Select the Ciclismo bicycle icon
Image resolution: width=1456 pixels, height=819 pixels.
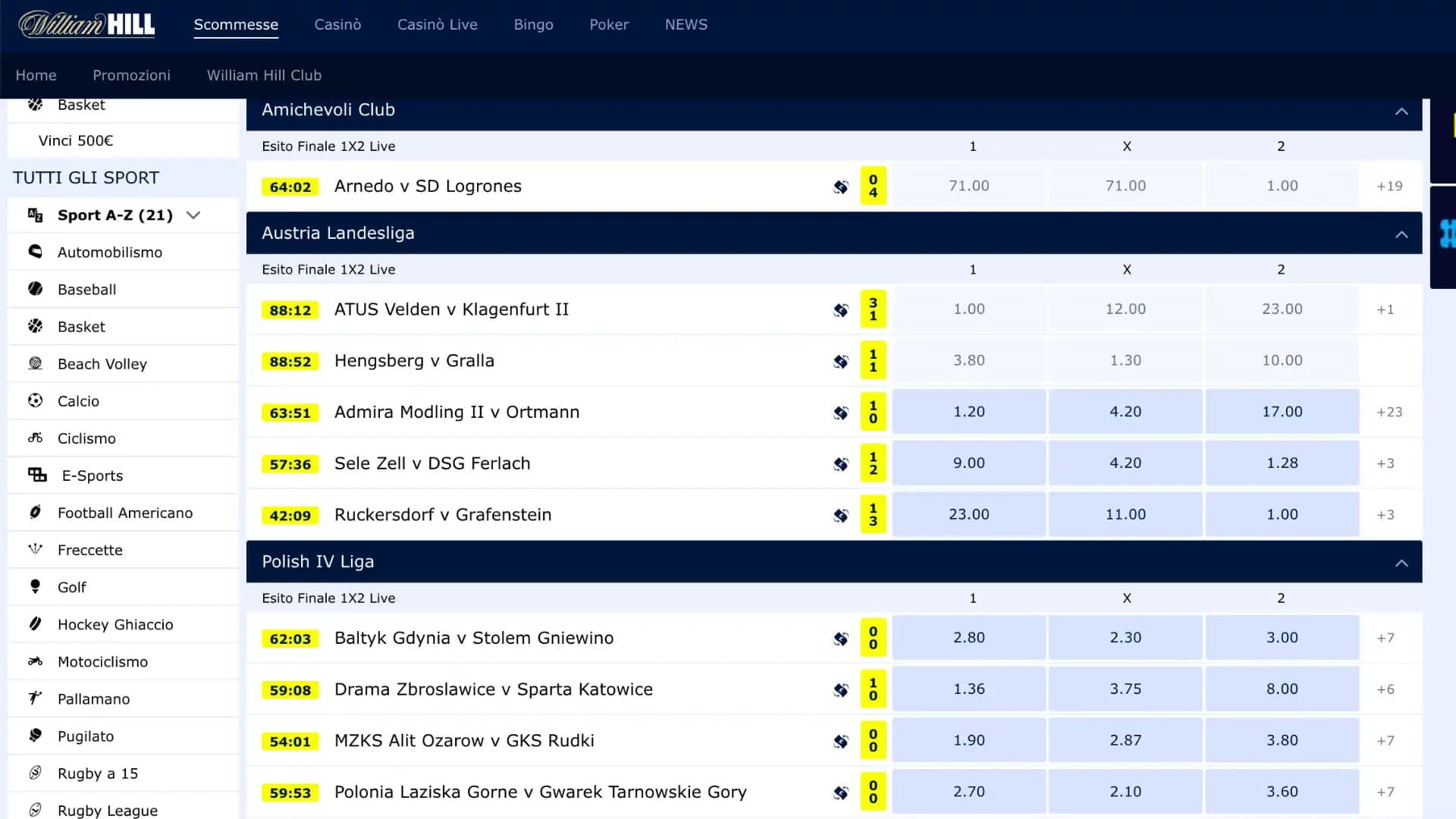click(x=35, y=438)
